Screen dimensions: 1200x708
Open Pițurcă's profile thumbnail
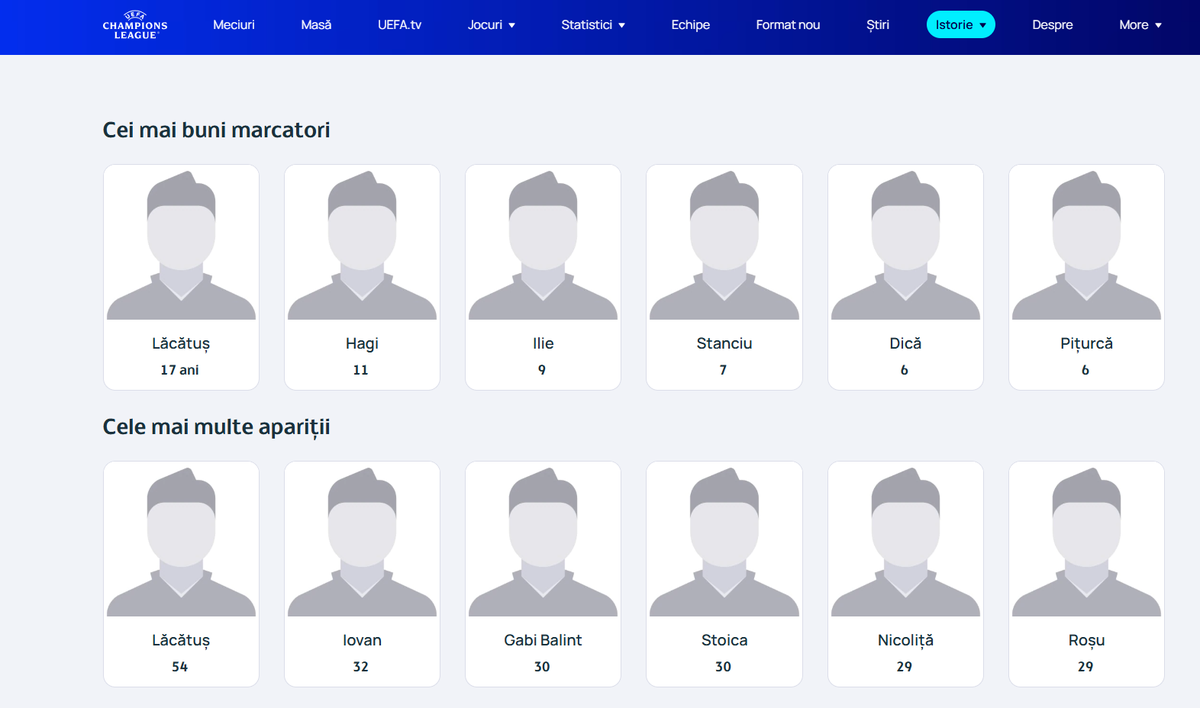tap(1086, 275)
